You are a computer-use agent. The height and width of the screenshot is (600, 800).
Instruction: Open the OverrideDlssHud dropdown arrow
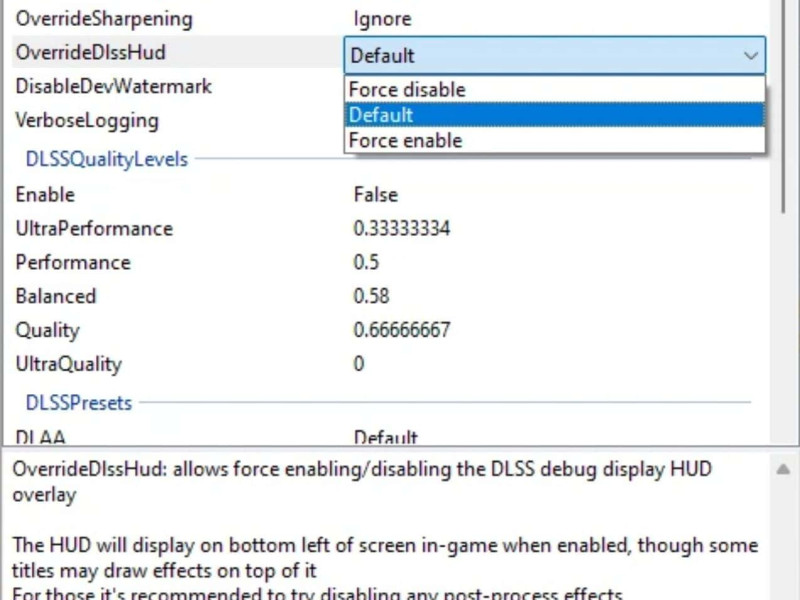click(x=750, y=55)
